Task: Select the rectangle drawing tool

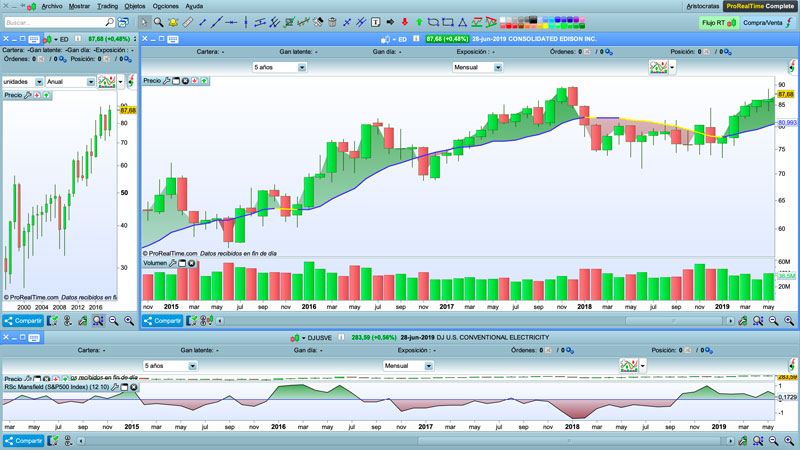Action: coord(448,22)
